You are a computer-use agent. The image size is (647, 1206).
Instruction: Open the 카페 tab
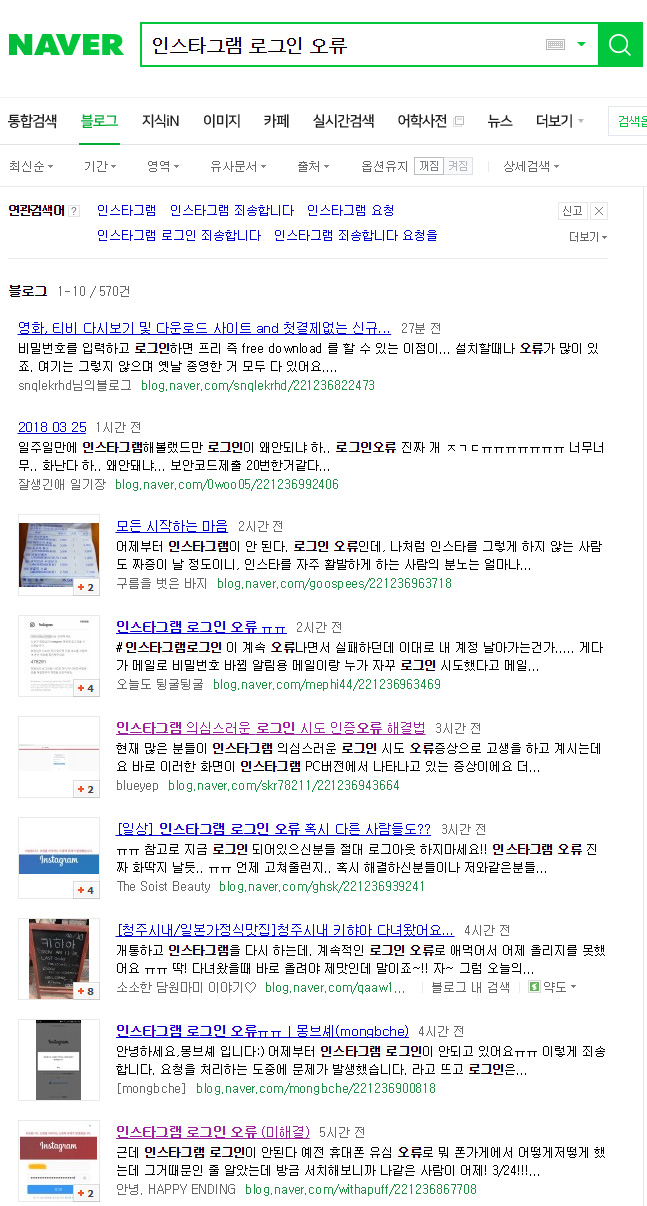[x=276, y=121]
